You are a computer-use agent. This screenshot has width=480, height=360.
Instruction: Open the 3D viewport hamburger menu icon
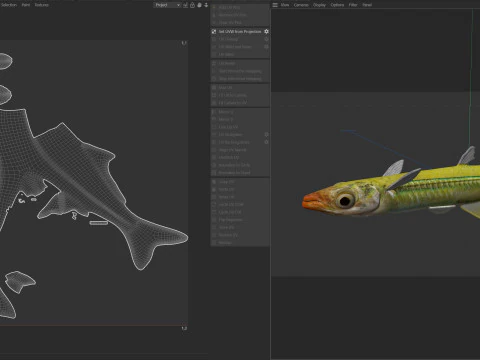click(275, 5)
